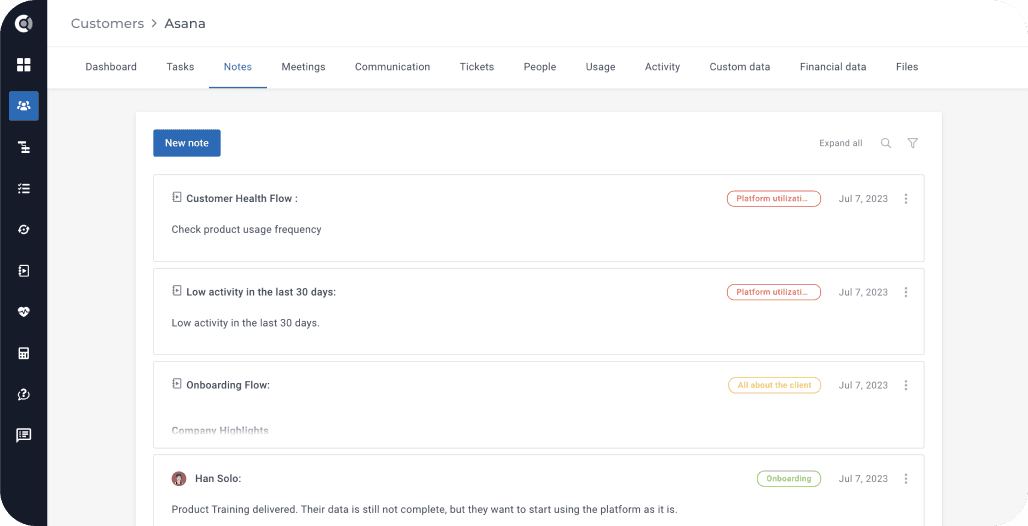Open the health heart icon in sidebar
Image resolution: width=1028 pixels, height=526 pixels.
coord(24,312)
